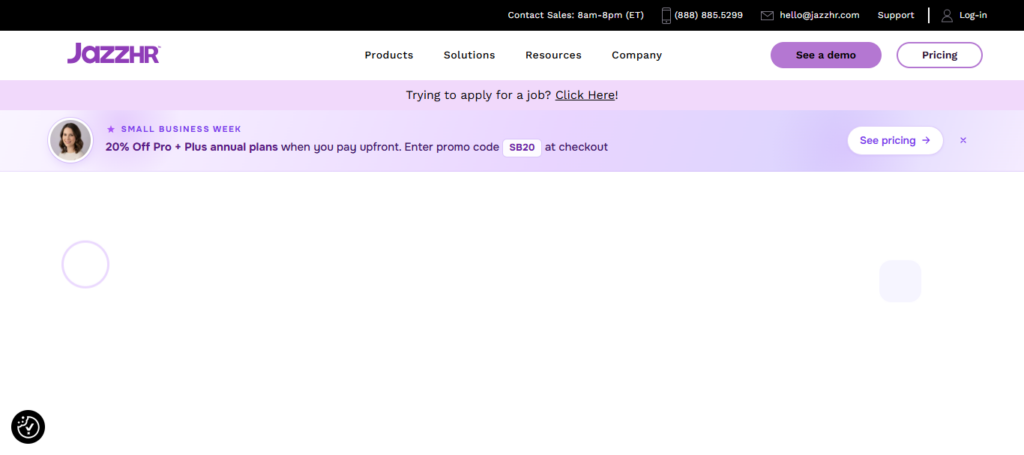This screenshot has height=455, width=1024.
Task: Click the Log-in link
Action: click(973, 15)
